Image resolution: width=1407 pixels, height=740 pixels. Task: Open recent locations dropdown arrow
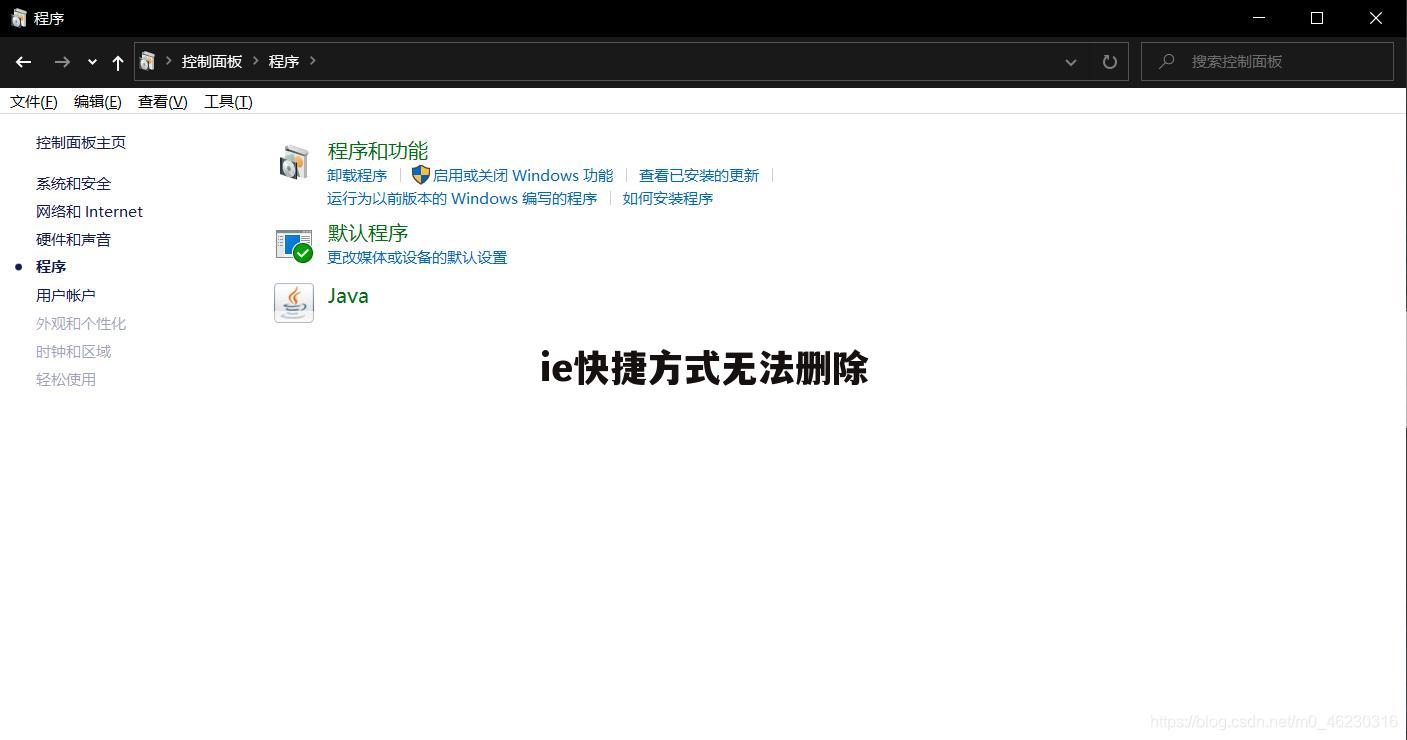click(92, 62)
